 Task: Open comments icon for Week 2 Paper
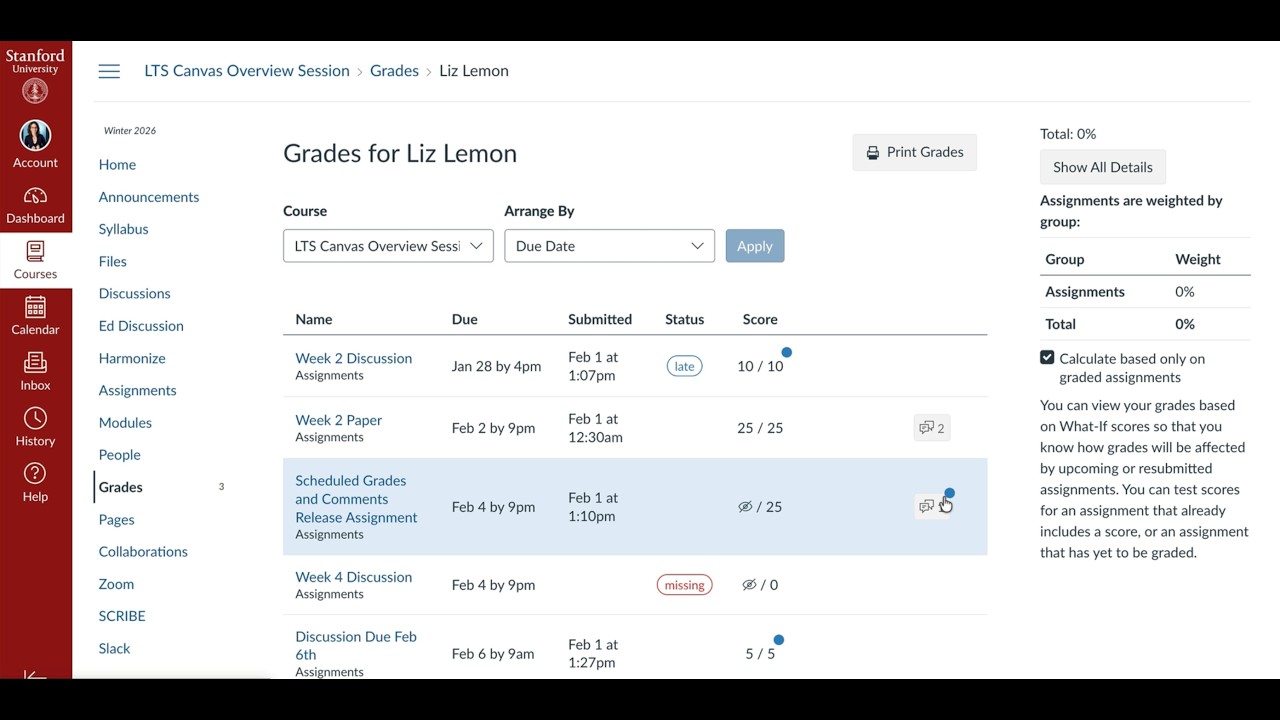[931, 428]
